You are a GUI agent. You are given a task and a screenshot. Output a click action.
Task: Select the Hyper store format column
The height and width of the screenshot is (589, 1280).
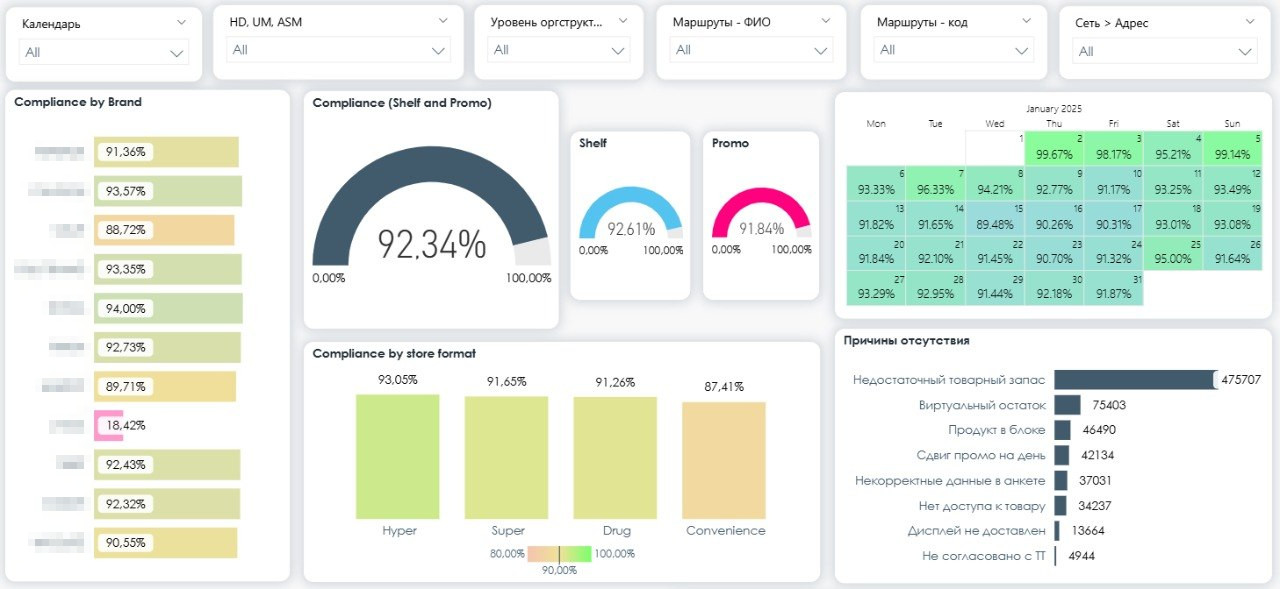[x=398, y=455]
